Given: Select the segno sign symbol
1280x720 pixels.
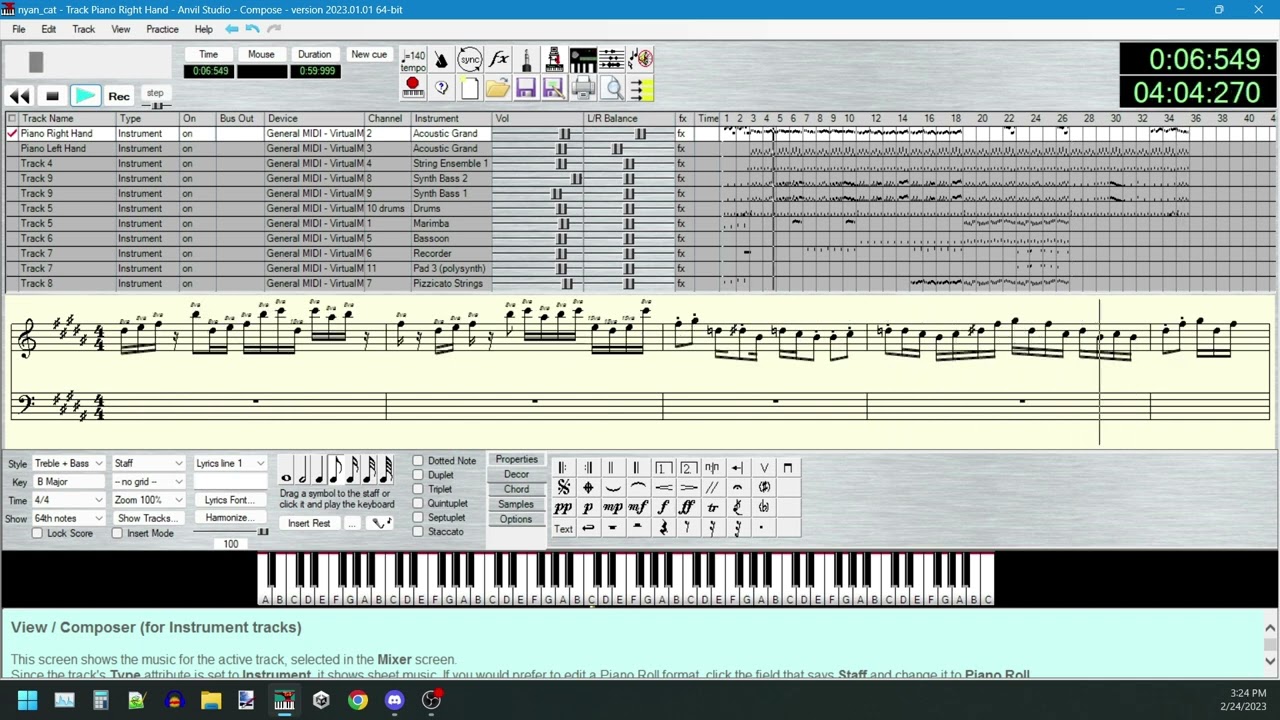Looking at the screenshot, I should [x=563, y=488].
